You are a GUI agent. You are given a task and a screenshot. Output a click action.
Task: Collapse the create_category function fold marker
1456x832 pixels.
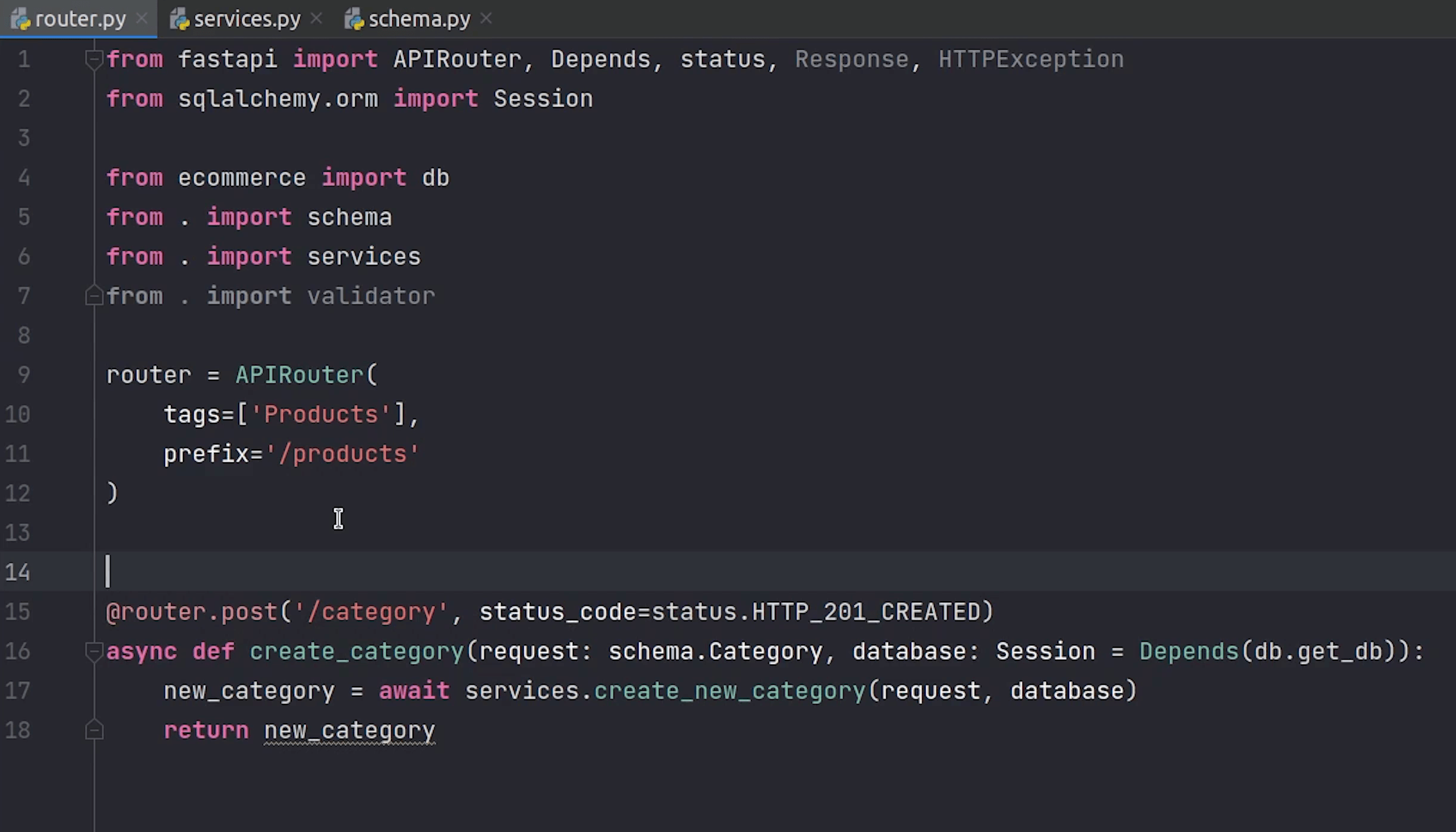coord(94,651)
